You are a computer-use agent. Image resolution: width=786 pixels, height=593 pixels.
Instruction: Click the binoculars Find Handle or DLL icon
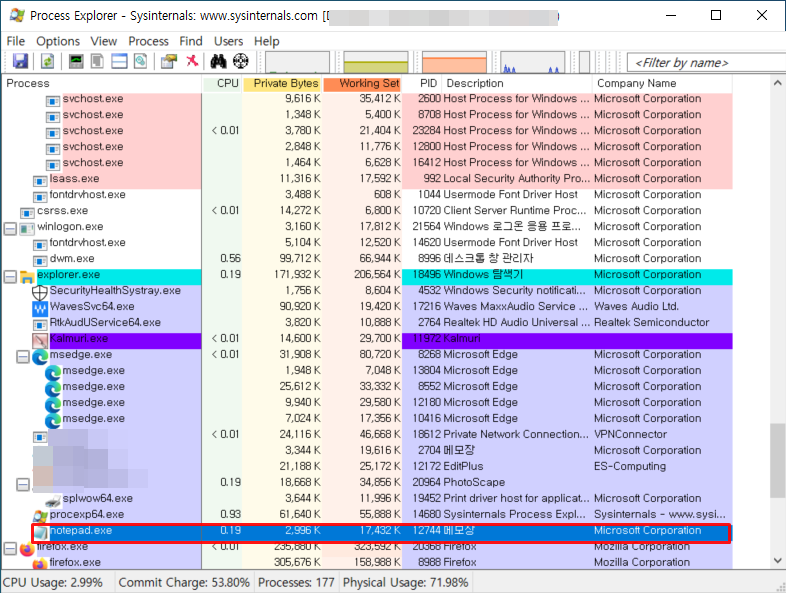[218, 61]
